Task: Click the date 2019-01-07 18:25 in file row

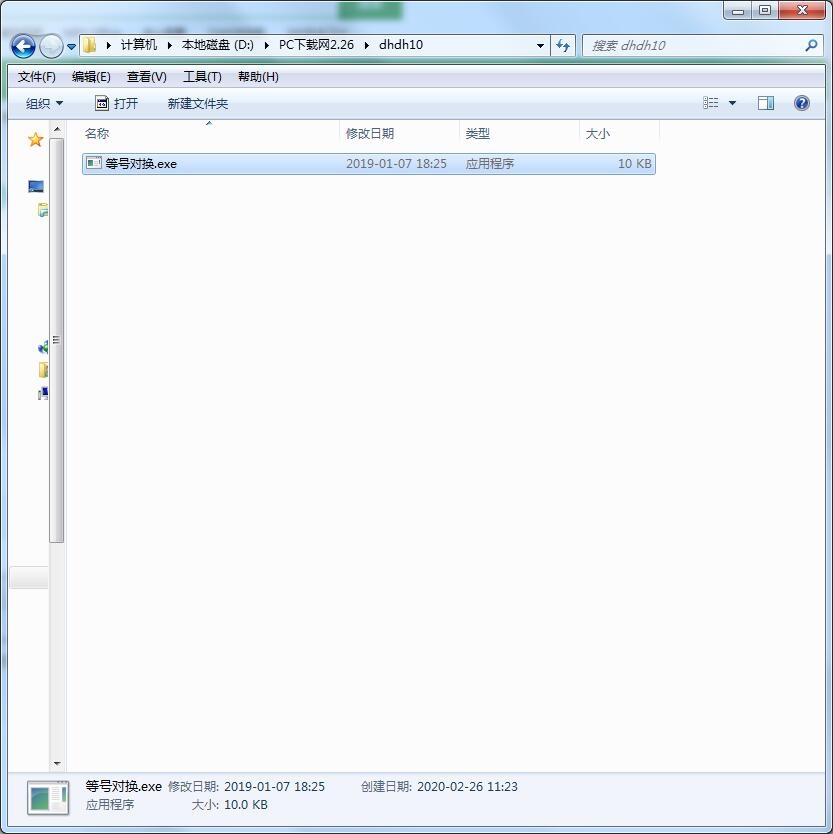Action: (396, 164)
